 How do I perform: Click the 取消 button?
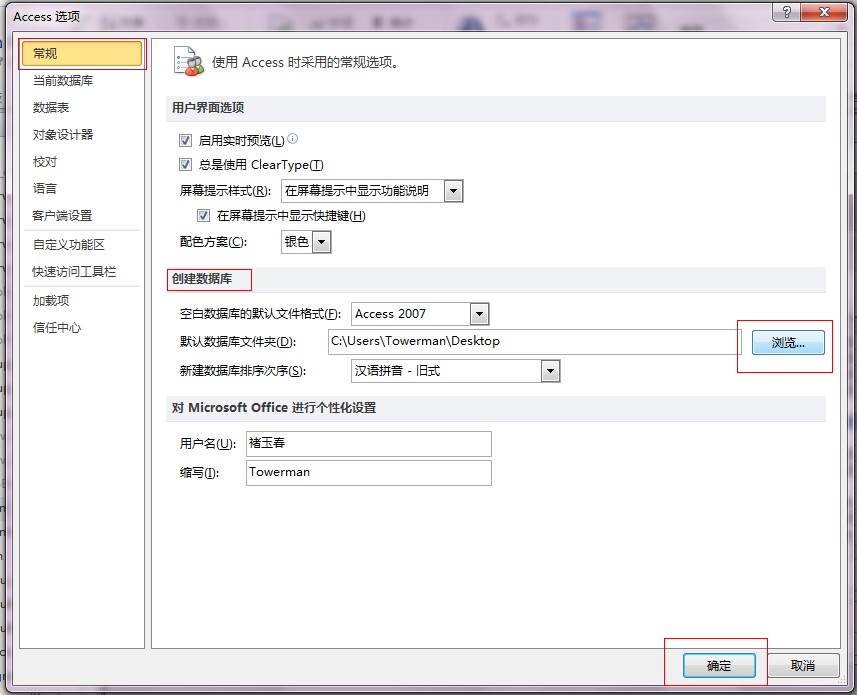click(x=803, y=665)
